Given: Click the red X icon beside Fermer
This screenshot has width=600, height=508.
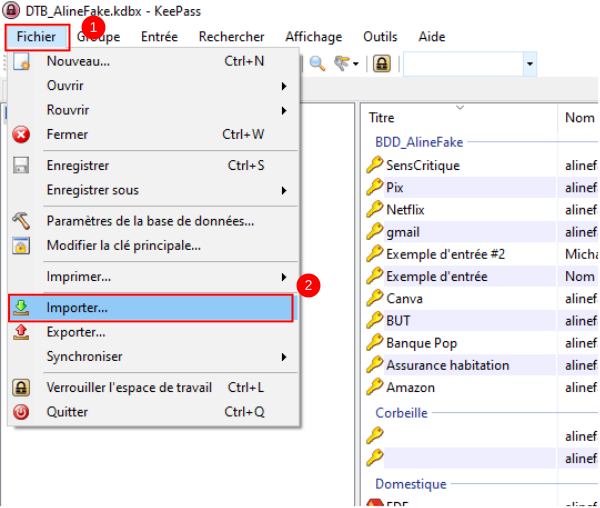Looking at the screenshot, I should point(21,135).
